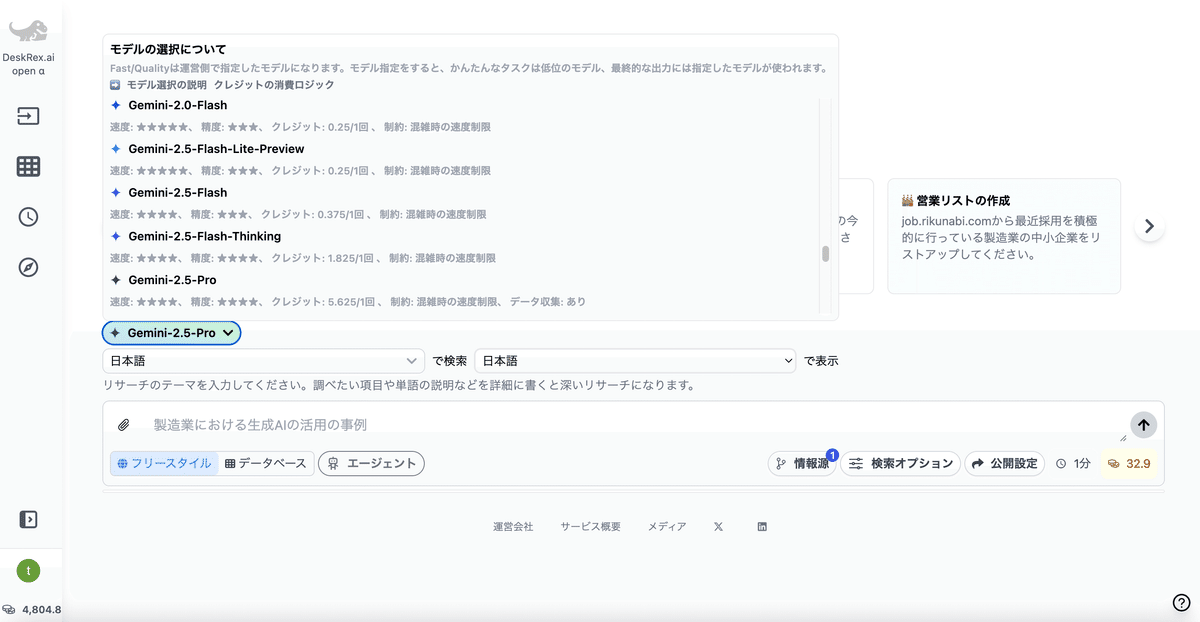Select the フリースタイル mode toggle
Image resolution: width=1200 pixels, height=622 pixels.
coord(164,463)
